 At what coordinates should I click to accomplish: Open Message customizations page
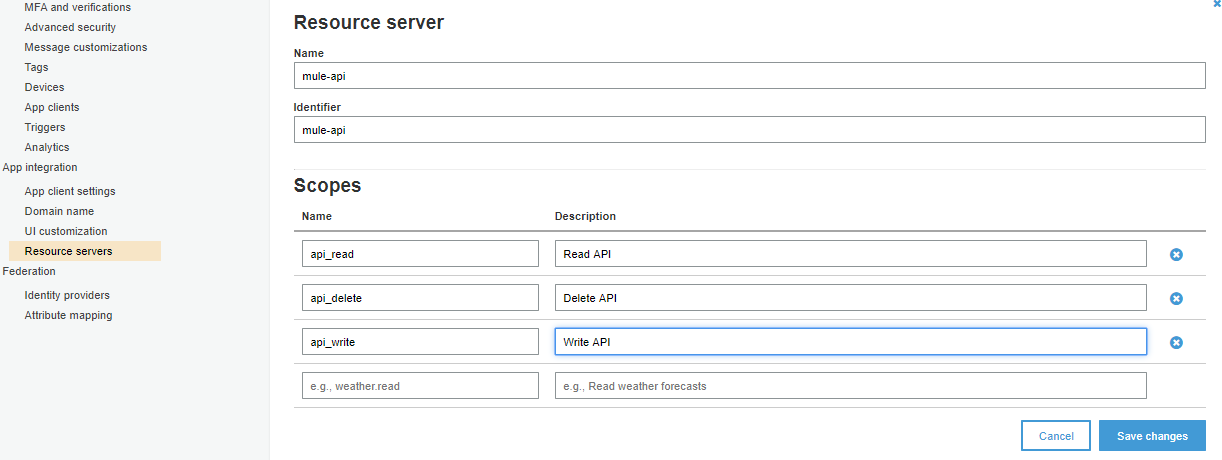point(86,47)
